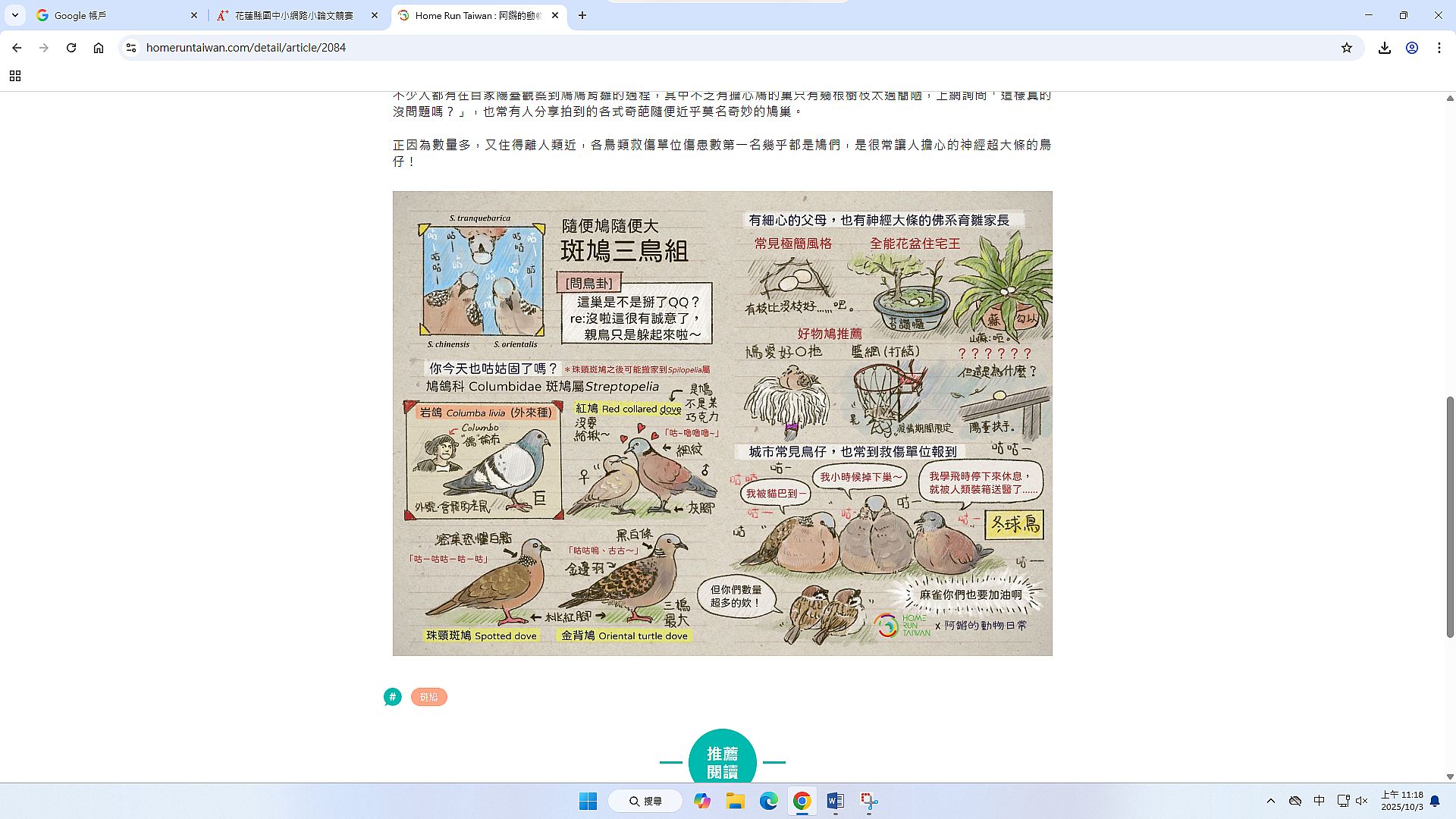Viewport: 1456px width, 819px height.
Task: Bookmark this page with star icon
Action: pos(1347,48)
